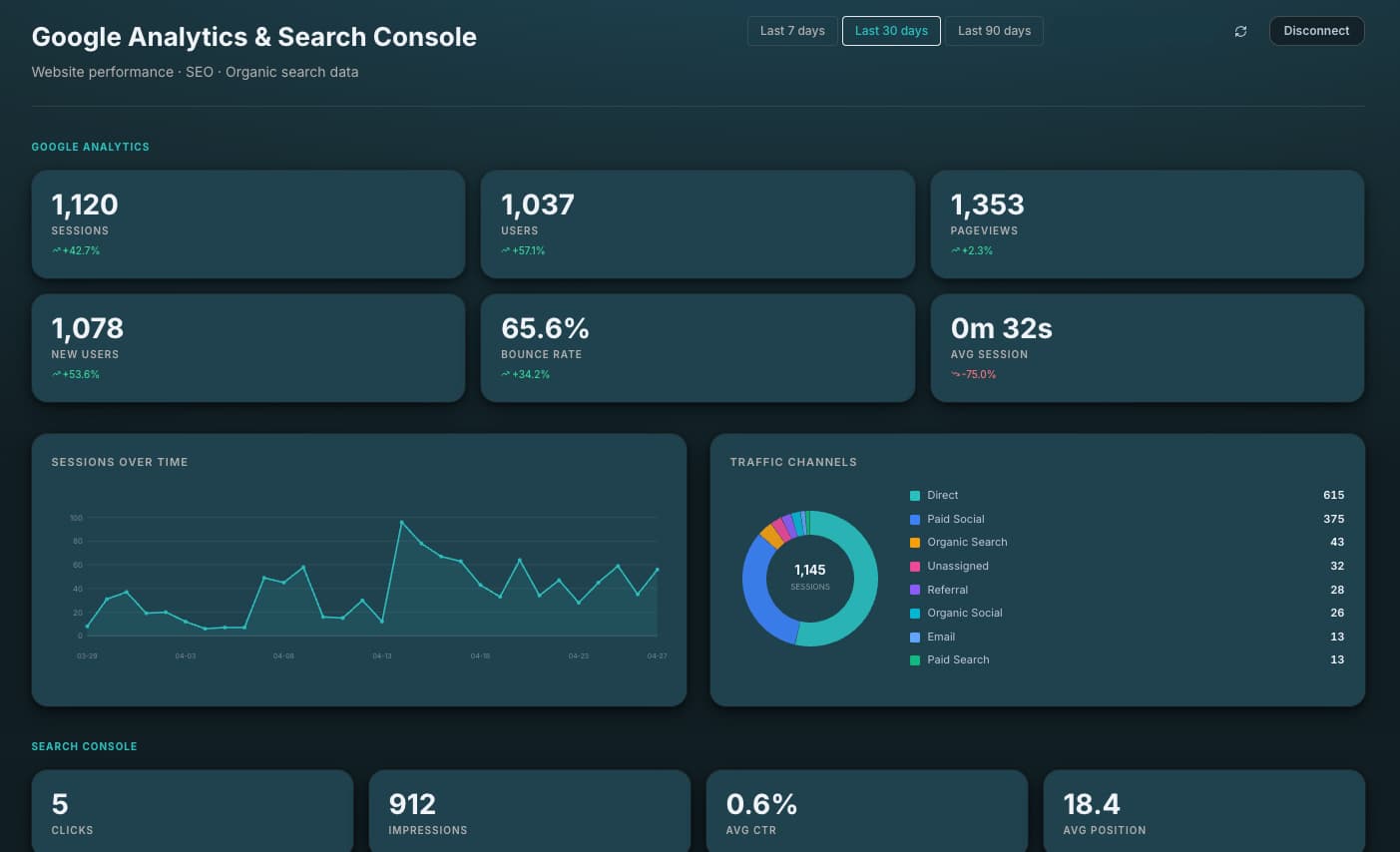Click the Sessions +42.7% trend arrow icon

click(x=56, y=251)
